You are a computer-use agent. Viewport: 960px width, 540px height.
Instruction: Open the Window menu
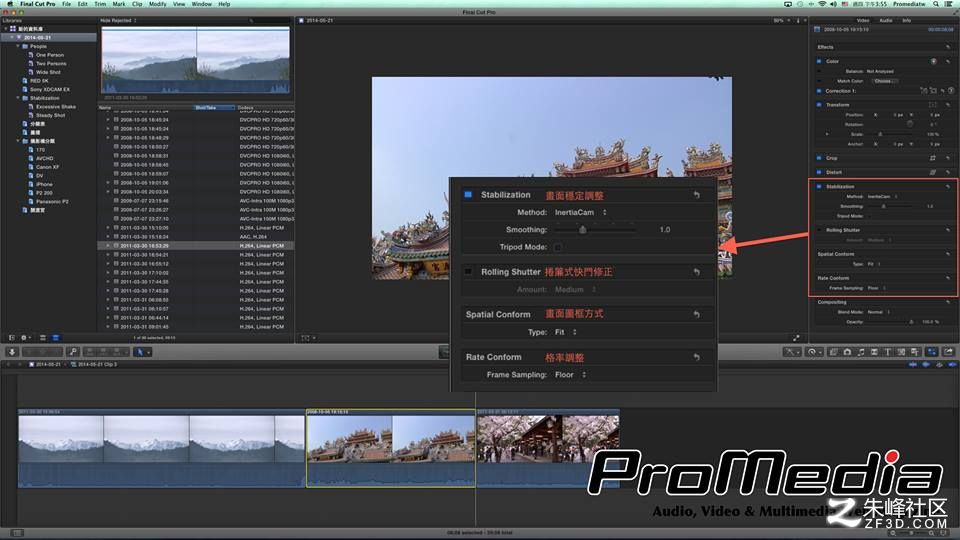click(x=201, y=4)
